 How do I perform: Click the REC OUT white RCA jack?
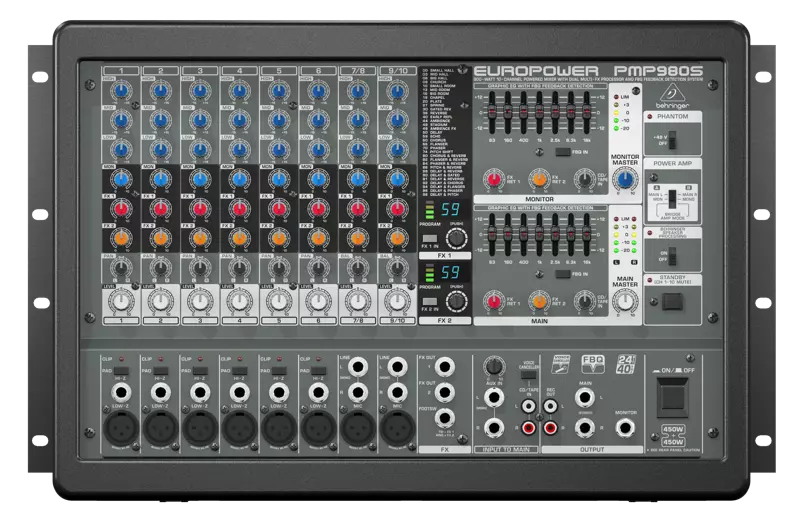(550, 406)
